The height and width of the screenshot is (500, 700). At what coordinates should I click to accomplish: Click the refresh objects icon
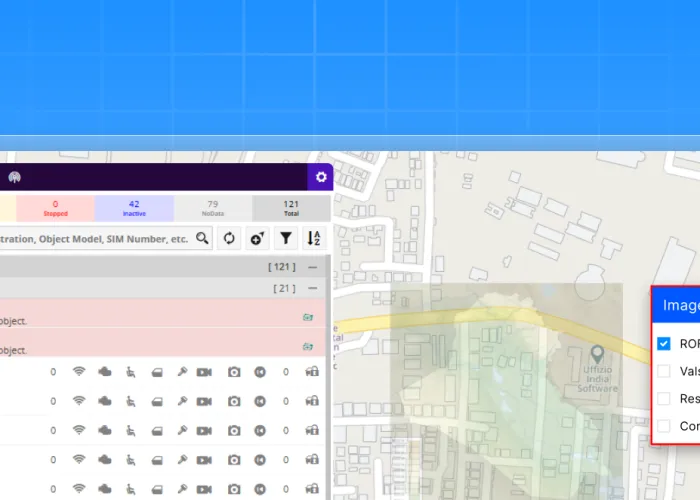click(x=229, y=238)
